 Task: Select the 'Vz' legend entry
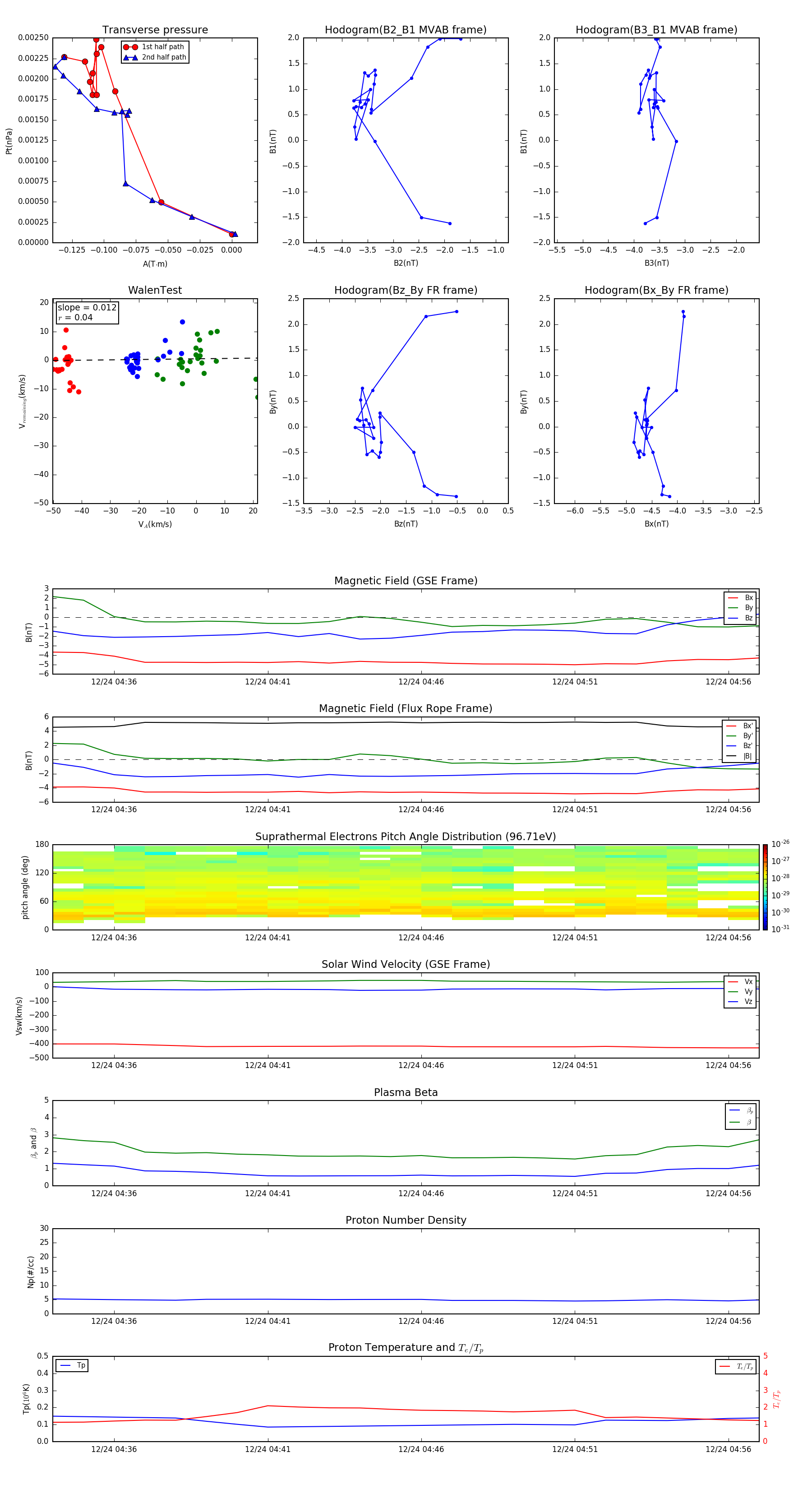pos(740,1001)
